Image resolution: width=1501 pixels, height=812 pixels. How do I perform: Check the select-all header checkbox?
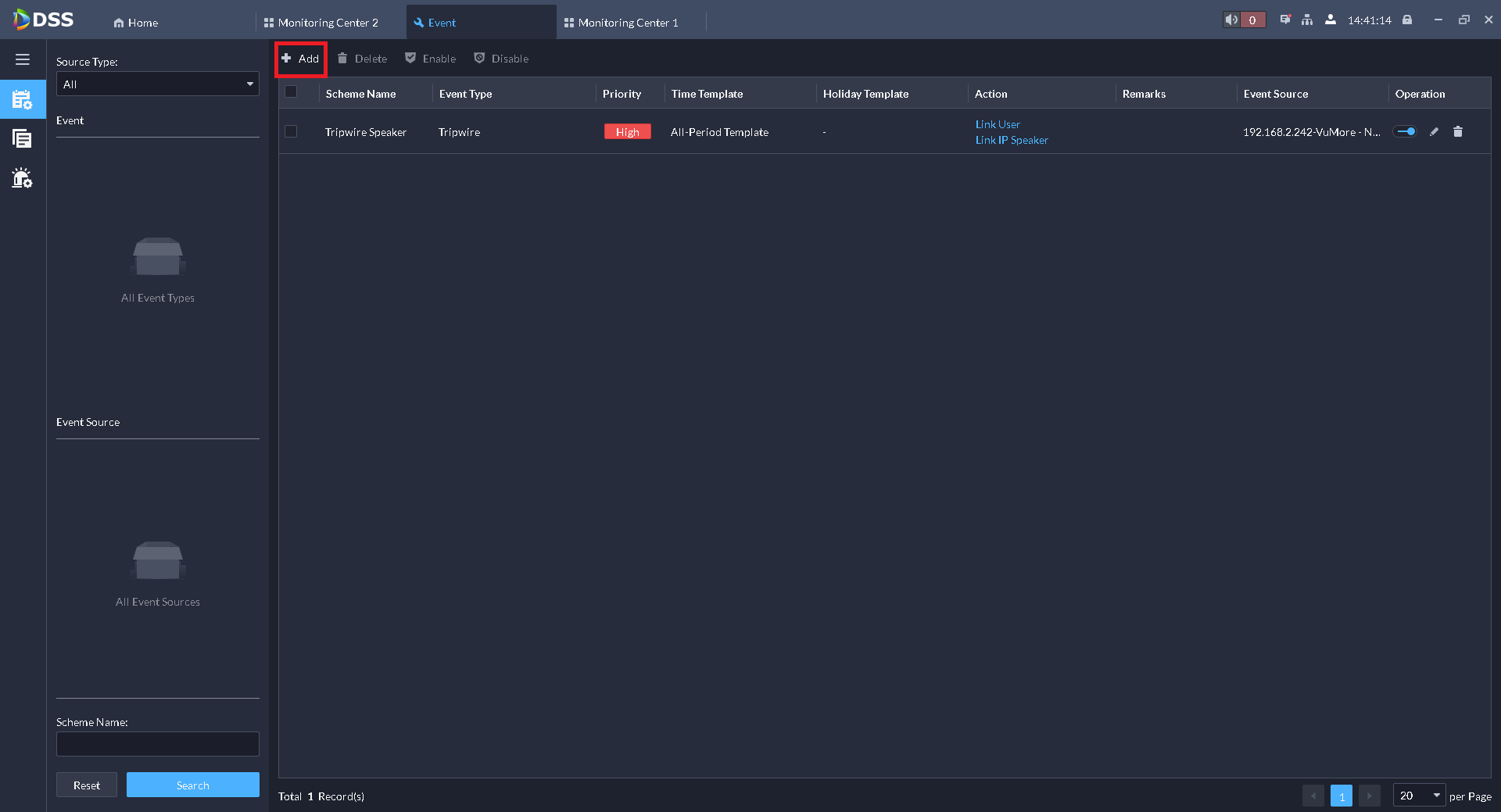point(291,92)
